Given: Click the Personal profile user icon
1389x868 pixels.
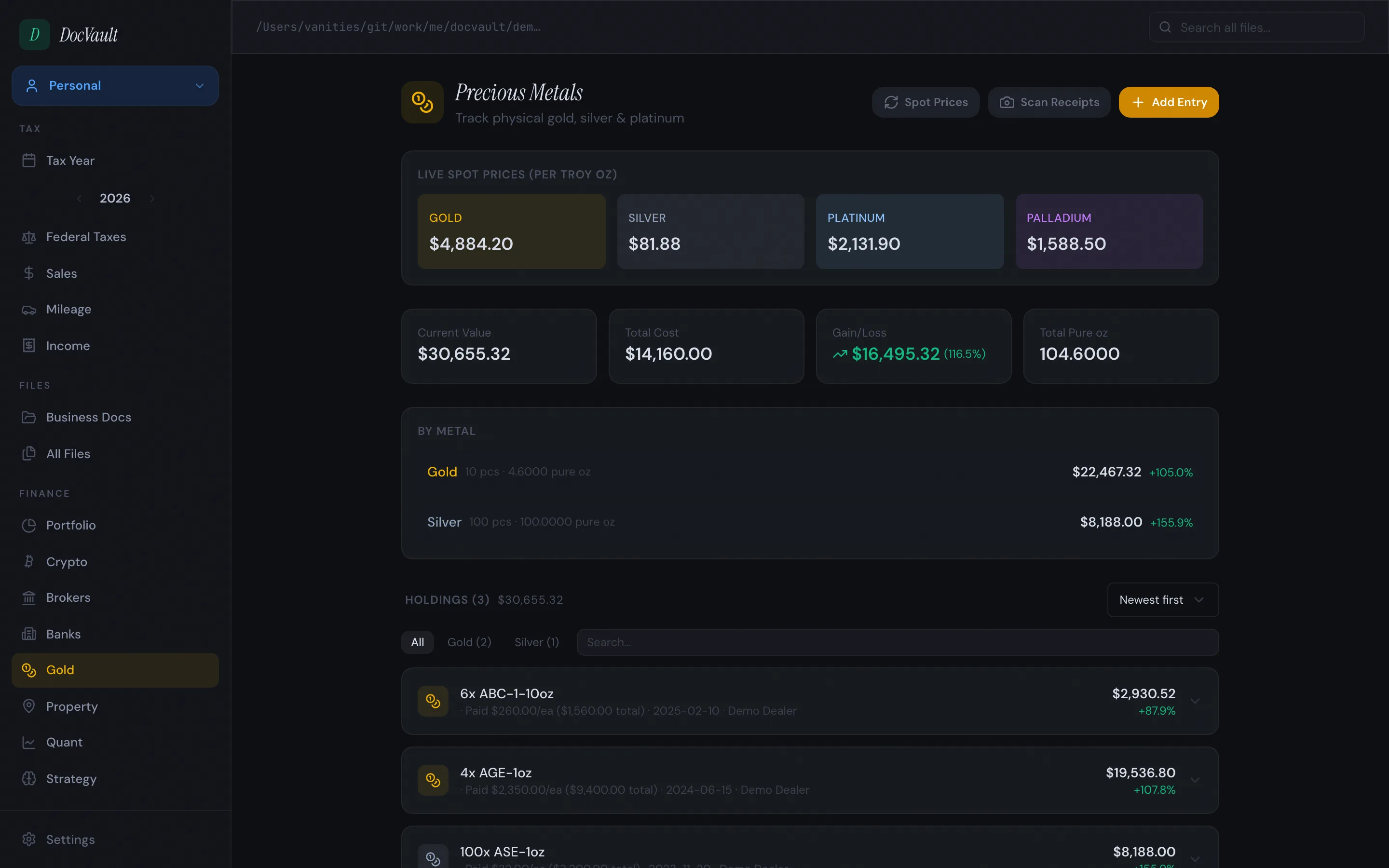Looking at the screenshot, I should tap(31, 85).
